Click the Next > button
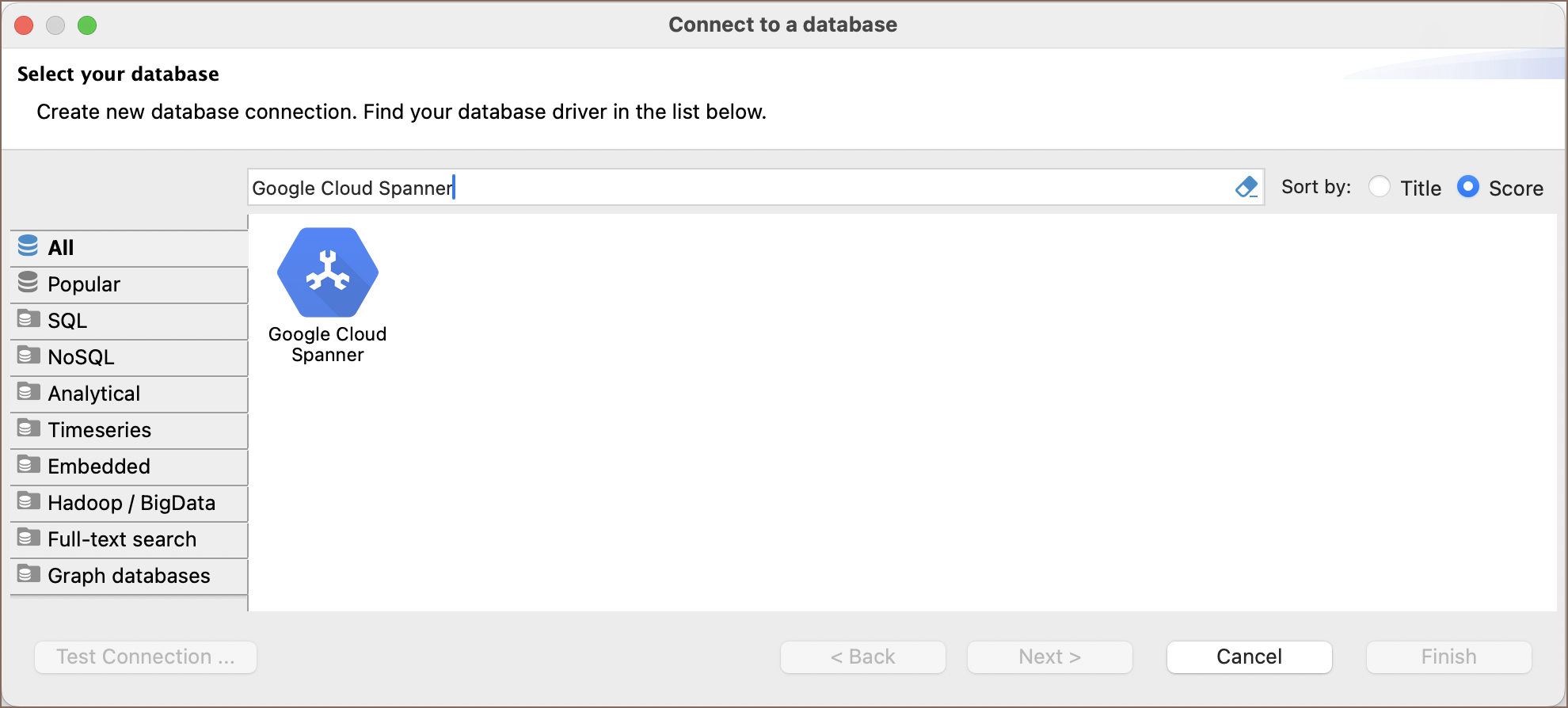Image resolution: width=1568 pixels, height=708 pixels. point(1049,657)
